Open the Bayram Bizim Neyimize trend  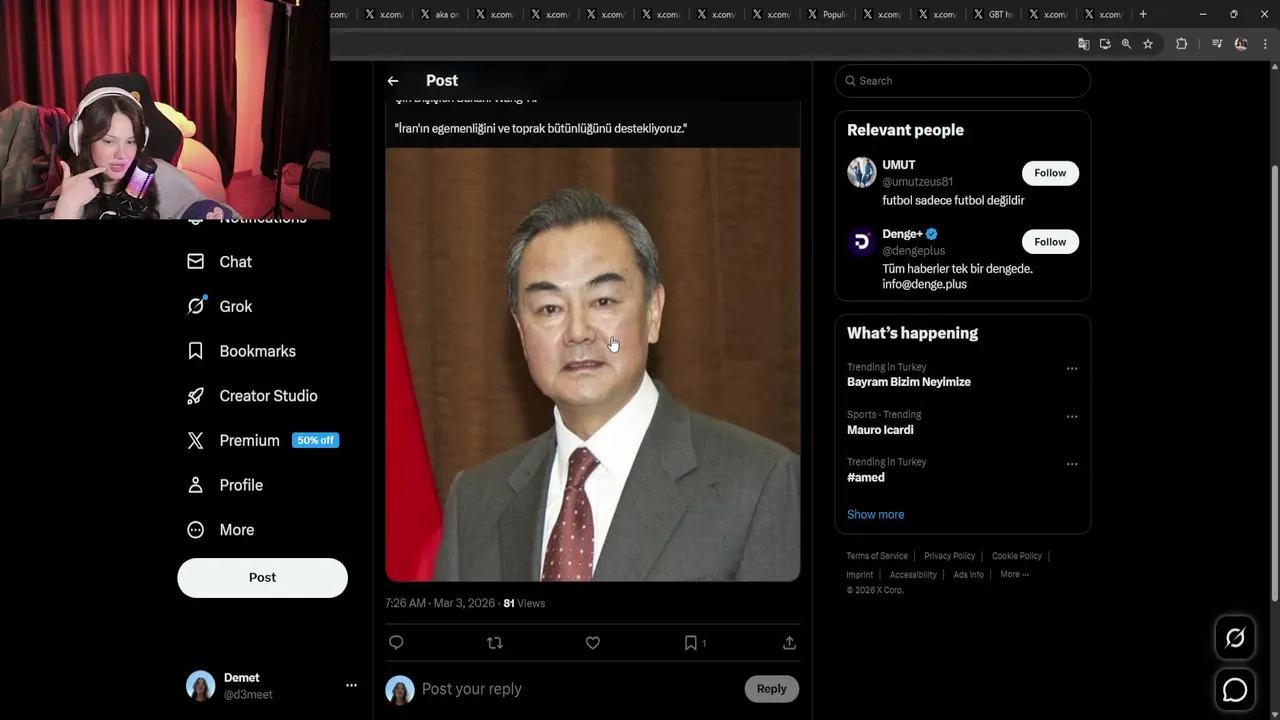point(909,382)
